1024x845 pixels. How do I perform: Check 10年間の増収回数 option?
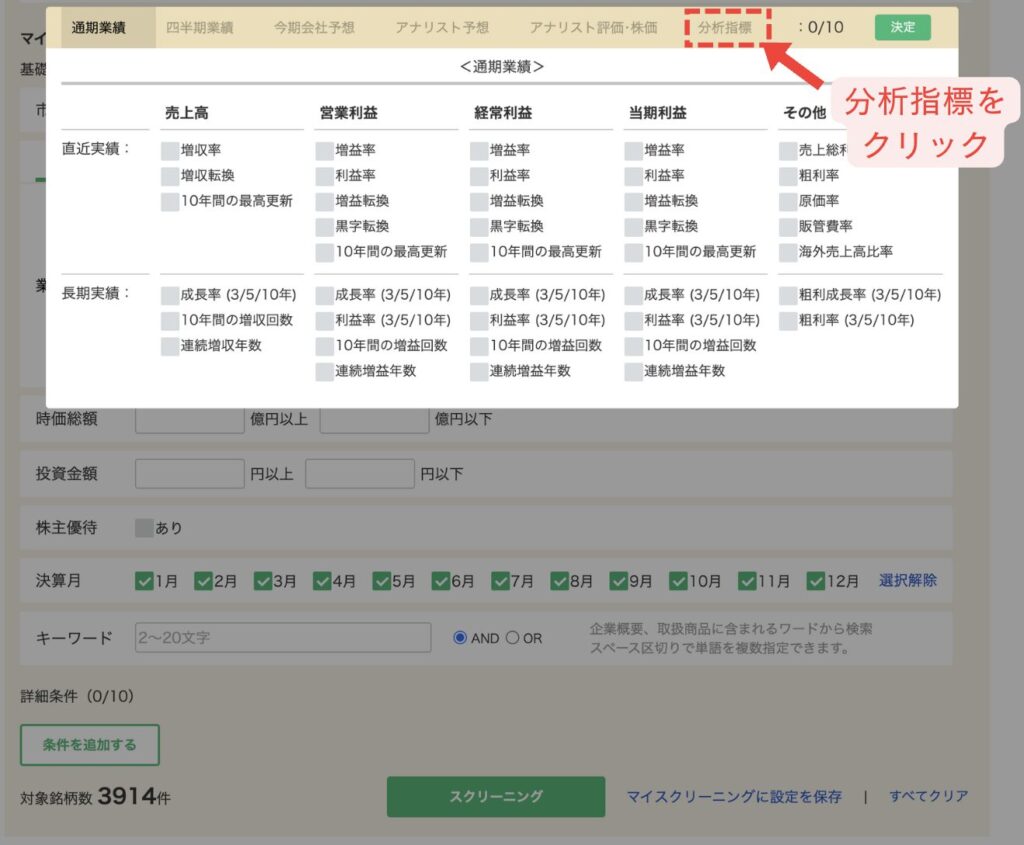click(170, 321)
